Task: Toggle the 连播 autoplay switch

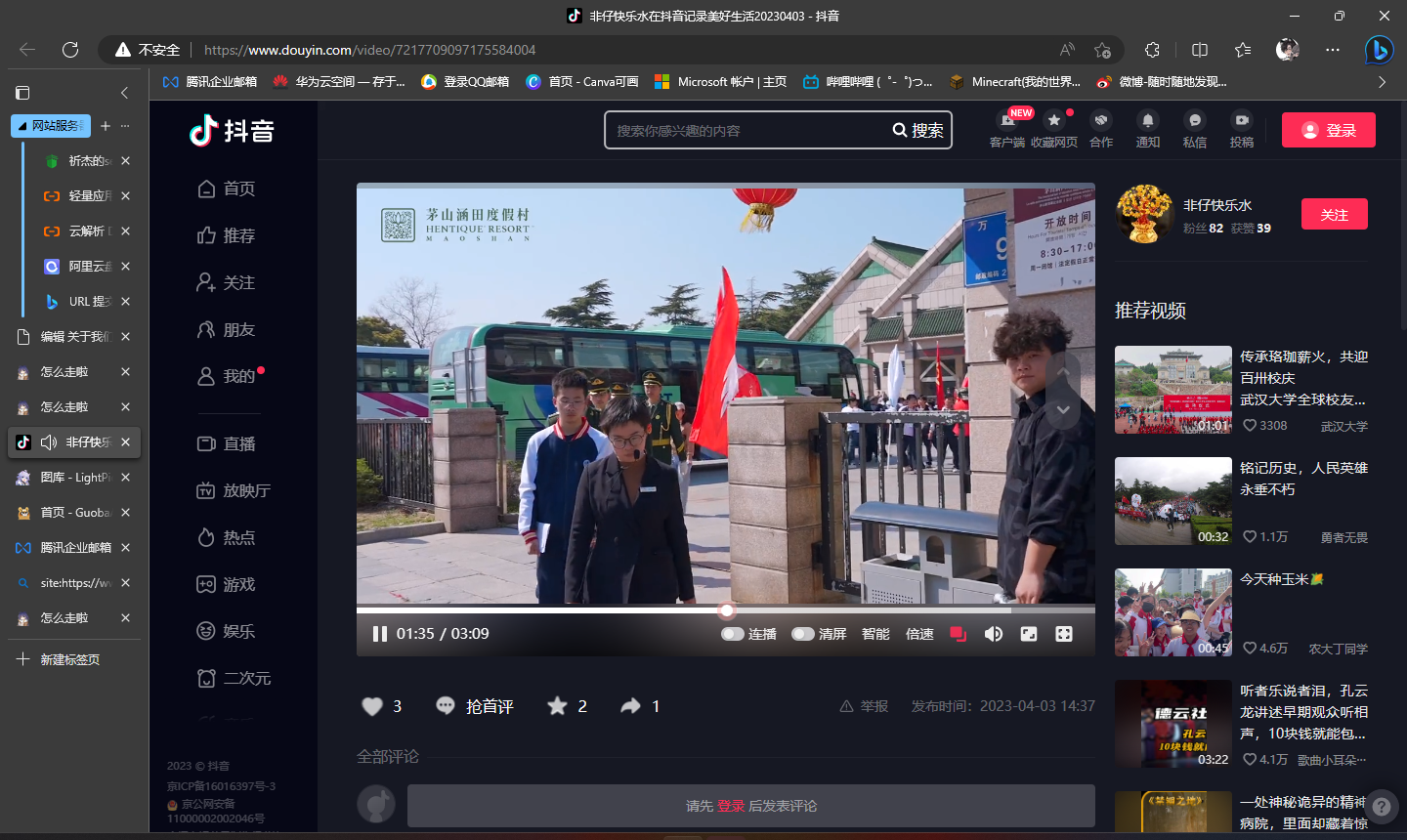Action: click(733, 634)
